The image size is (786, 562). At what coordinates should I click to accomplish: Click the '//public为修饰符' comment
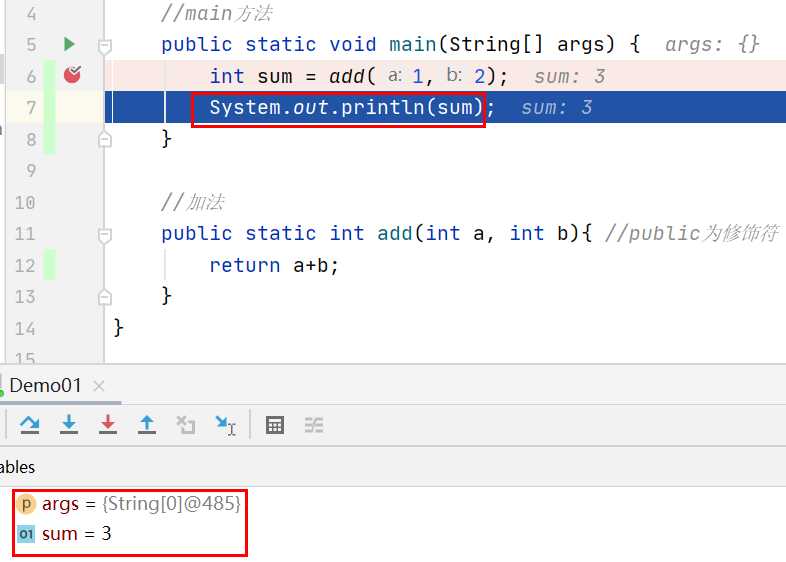[x=691, y=233]
